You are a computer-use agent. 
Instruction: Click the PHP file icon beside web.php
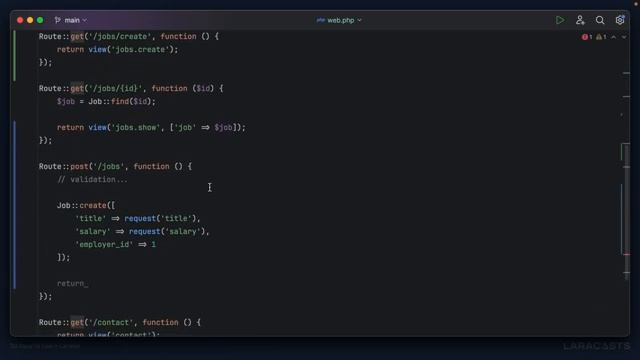click(x=320, y=20)
